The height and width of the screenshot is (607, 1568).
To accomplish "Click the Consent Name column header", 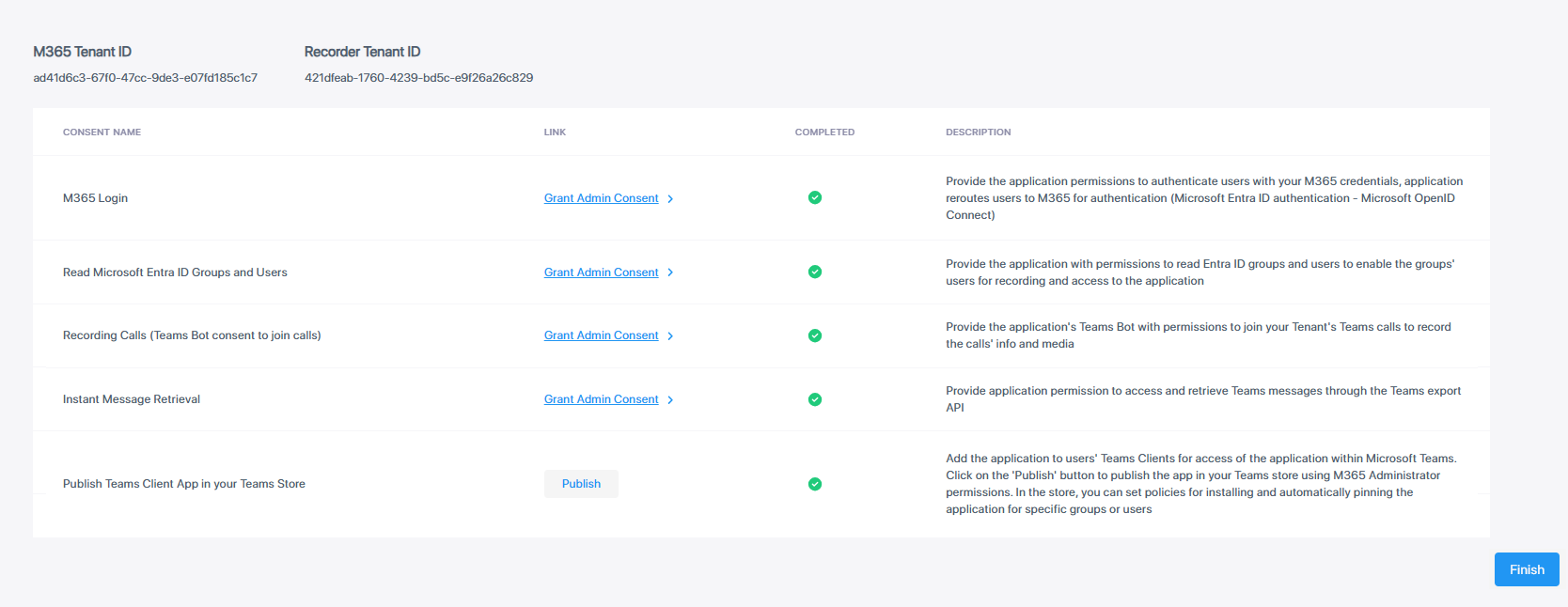I will coord(102,132).
